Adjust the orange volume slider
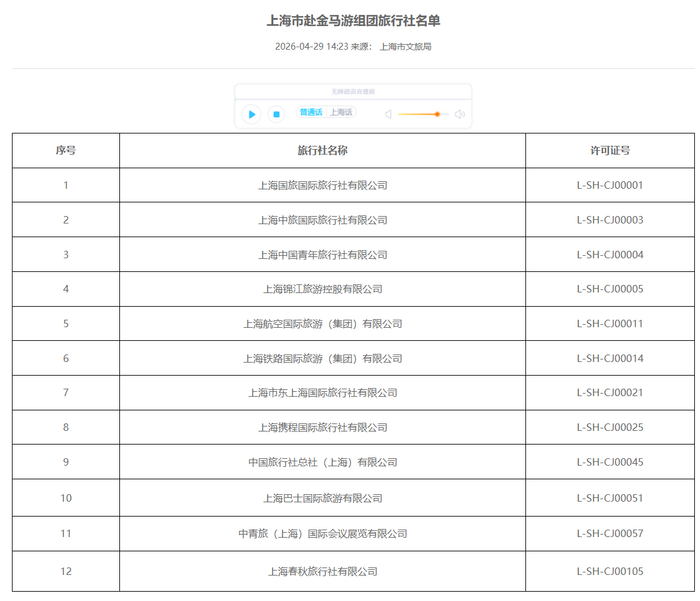700x601 pixels. click(423, 114)
